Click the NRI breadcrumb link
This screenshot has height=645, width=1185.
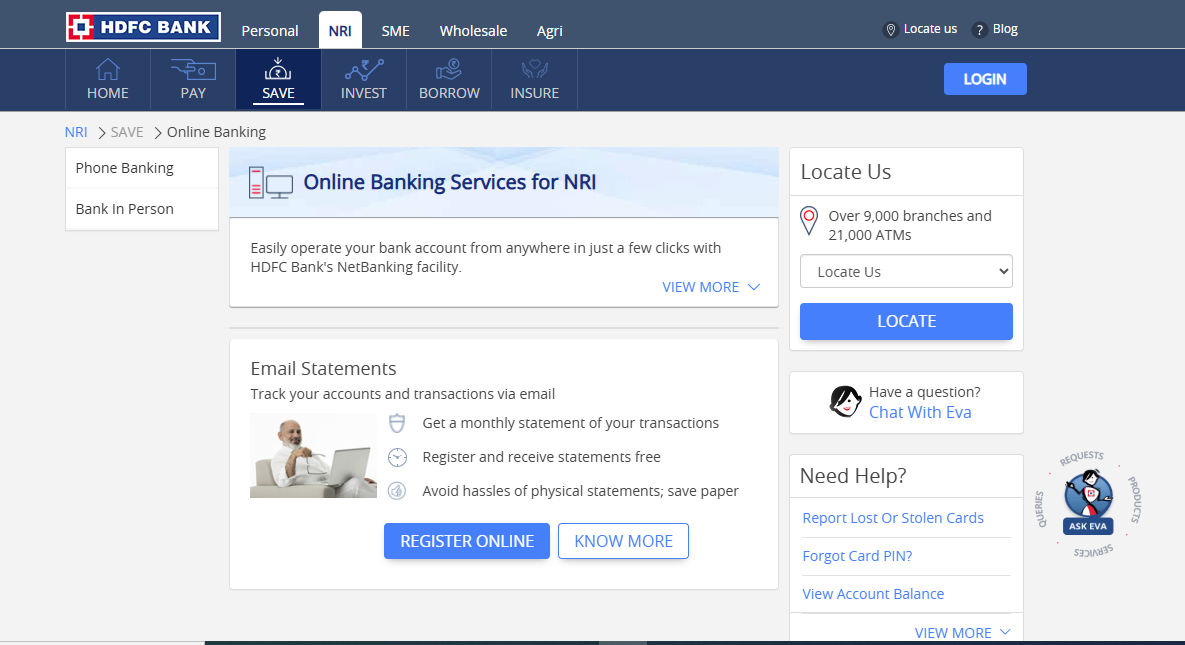coord(76,132)
